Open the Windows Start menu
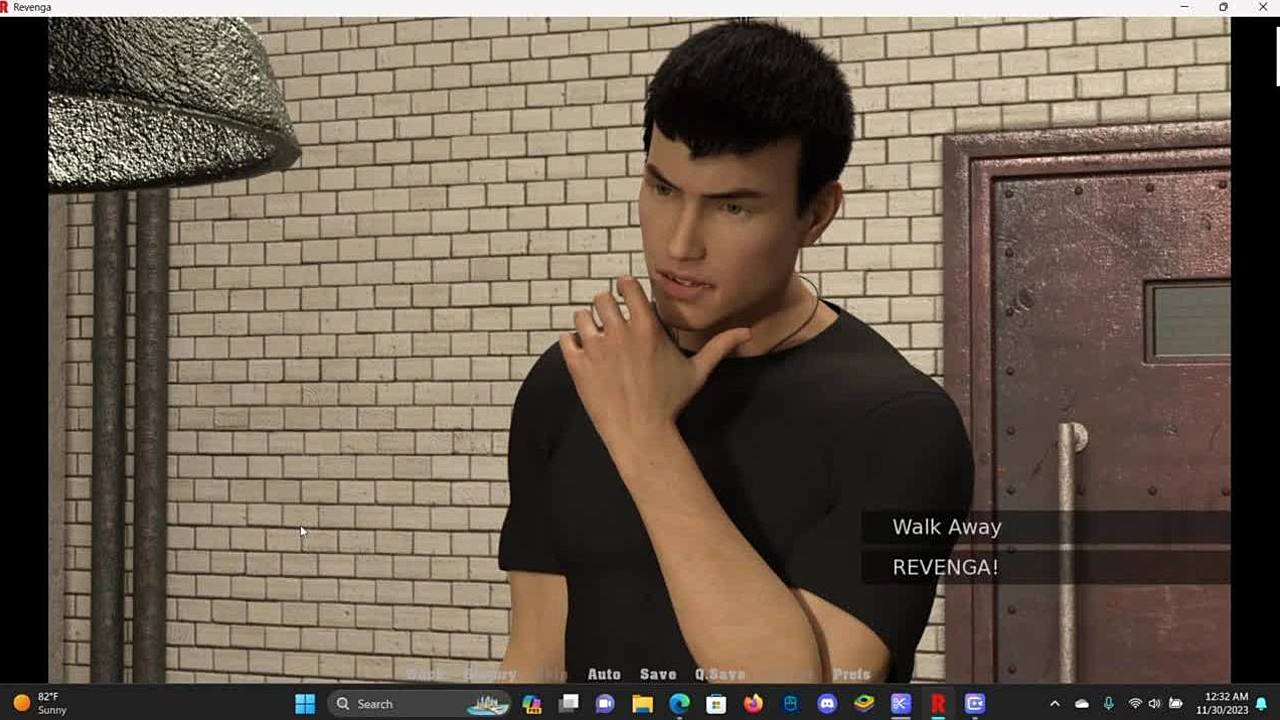This screenshot has height=720, width=1280. pyautogui.click(x=305, y=704)
